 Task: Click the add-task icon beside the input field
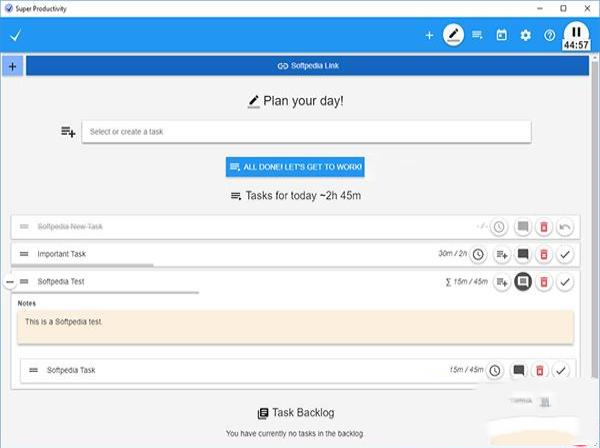(x=68, y=132)
